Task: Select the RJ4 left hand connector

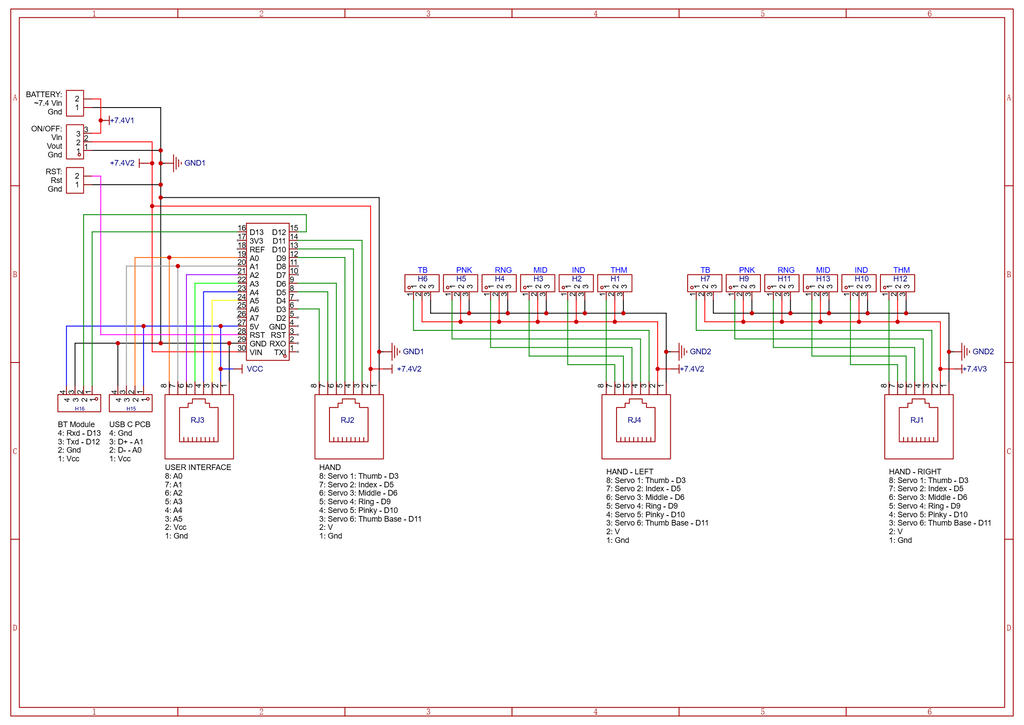Action: pyautogui.click(x=635, y=426)
